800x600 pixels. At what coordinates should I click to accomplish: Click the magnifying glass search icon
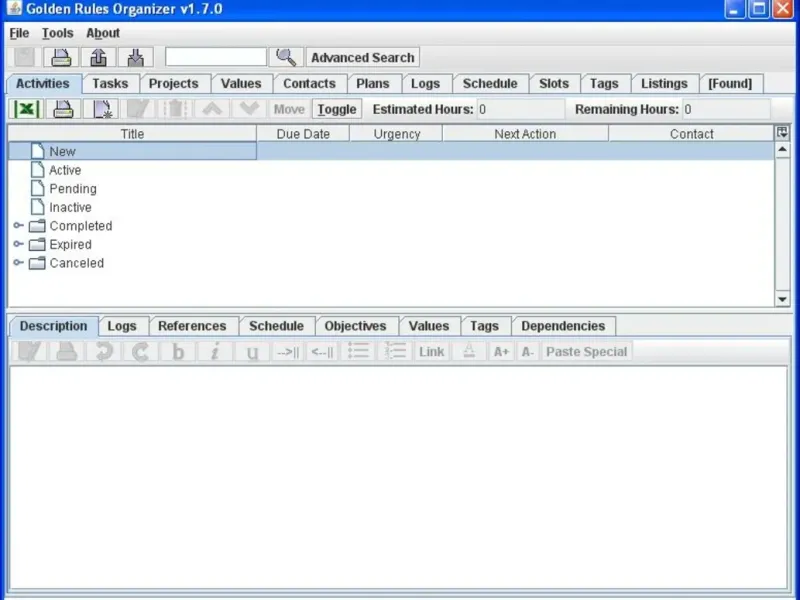286,57
